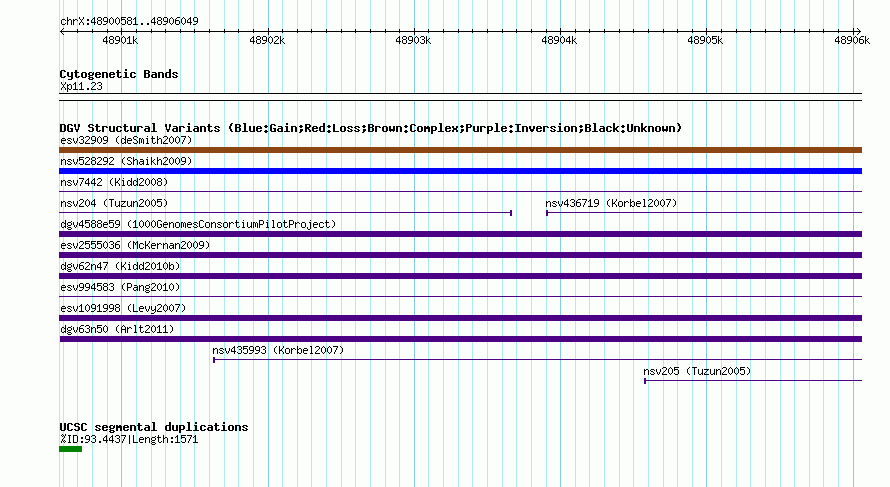890x487 pixels.
Task: Click the nsv435993 variant line's start cap
Action: pos(214,360)
